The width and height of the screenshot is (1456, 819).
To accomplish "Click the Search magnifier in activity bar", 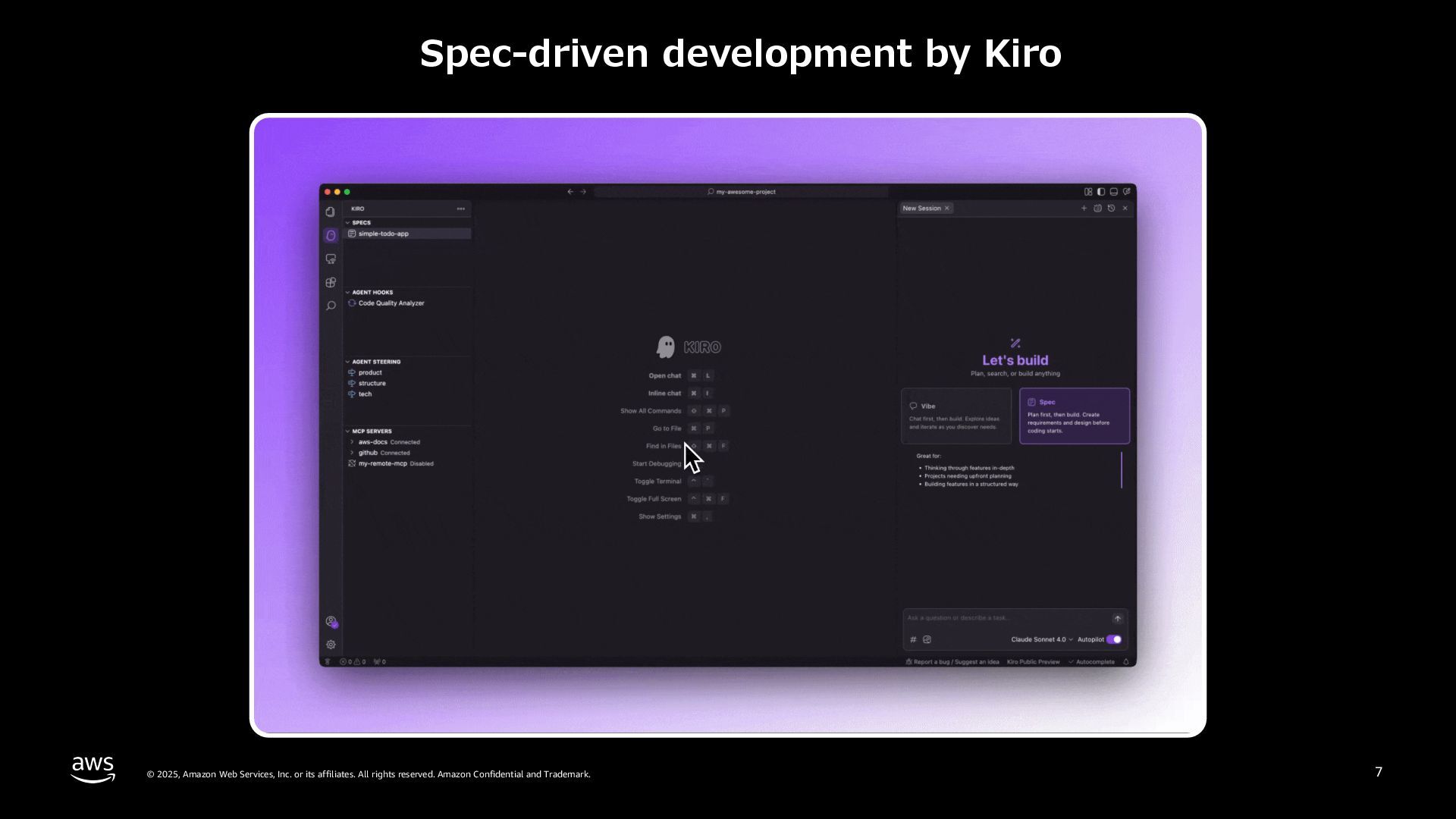I will coord(331,306).
